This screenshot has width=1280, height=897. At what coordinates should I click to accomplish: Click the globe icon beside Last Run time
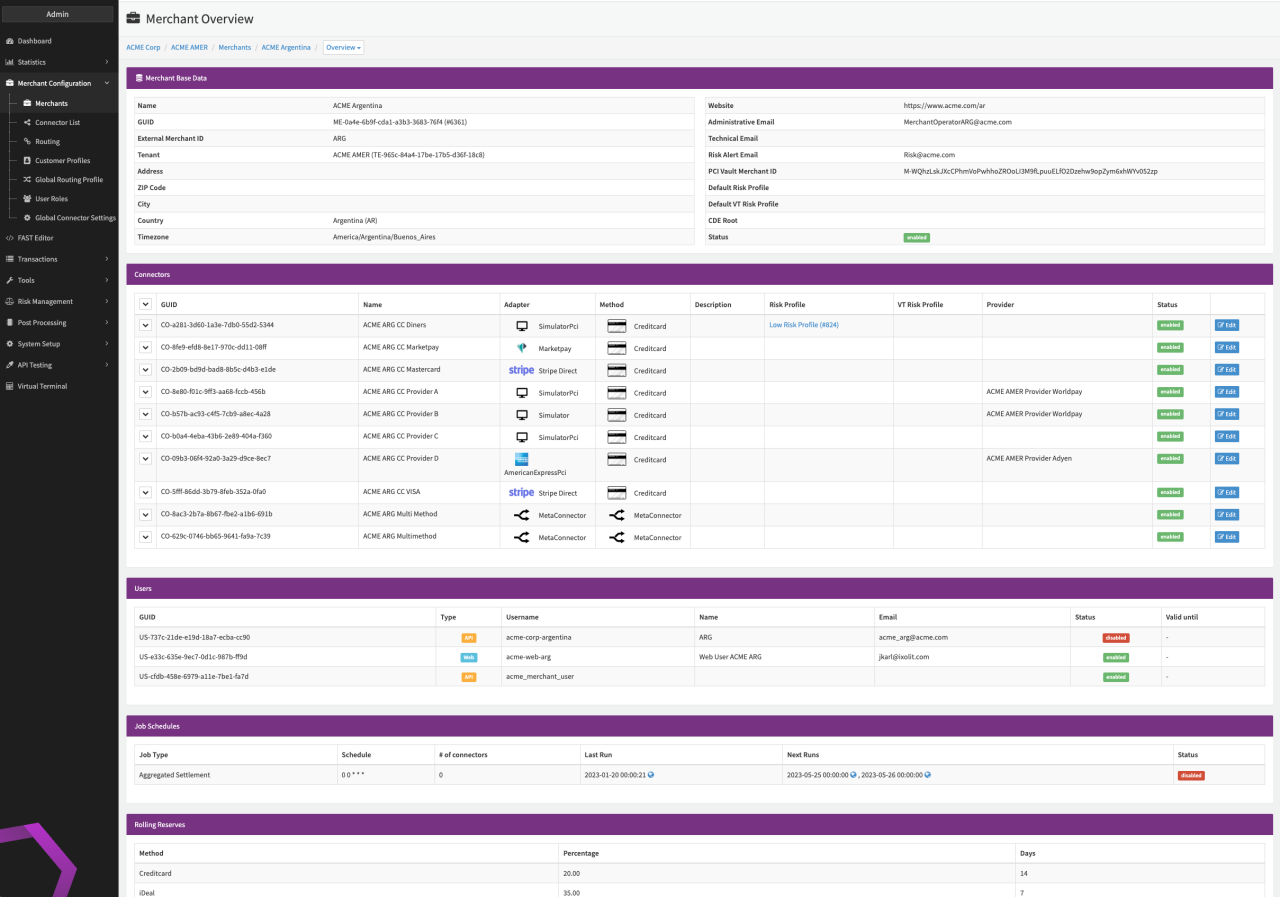pyautogui.click(x=651, y=775)
